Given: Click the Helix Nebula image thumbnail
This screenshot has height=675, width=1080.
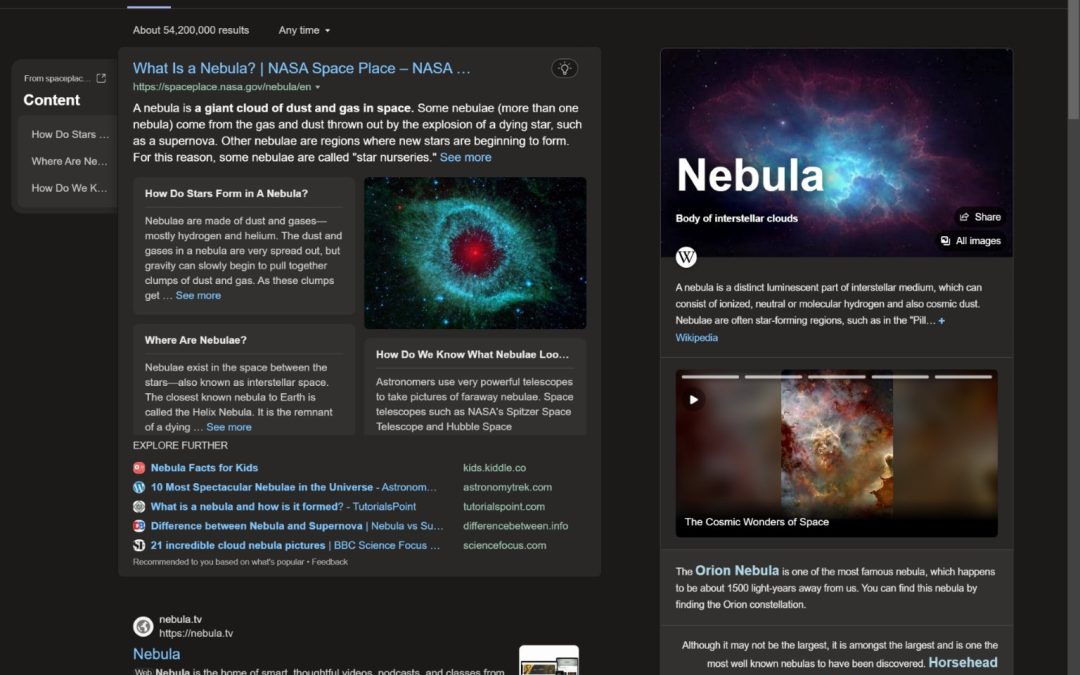Looking at the screenshot, I should [x=475, y=253].
